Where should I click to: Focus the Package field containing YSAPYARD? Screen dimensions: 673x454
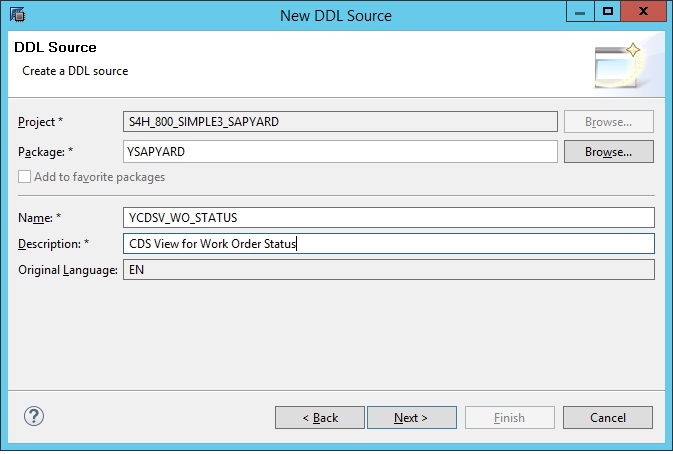pos(340,151)
